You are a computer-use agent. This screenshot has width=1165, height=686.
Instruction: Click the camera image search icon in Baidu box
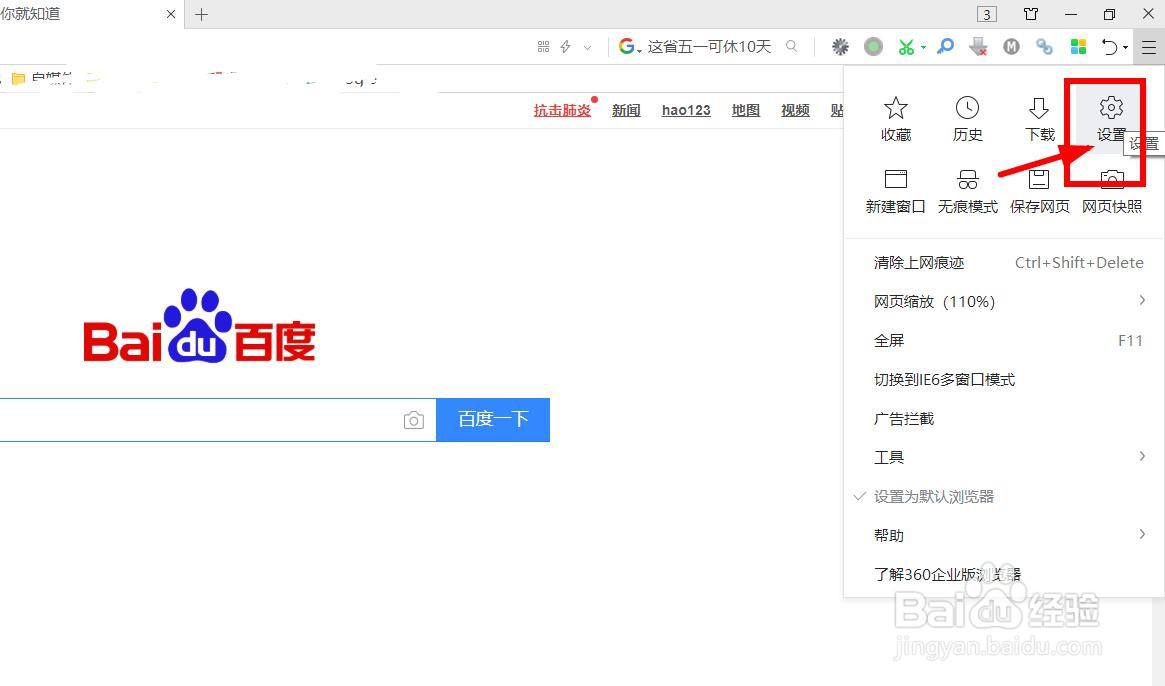[414, 420]
